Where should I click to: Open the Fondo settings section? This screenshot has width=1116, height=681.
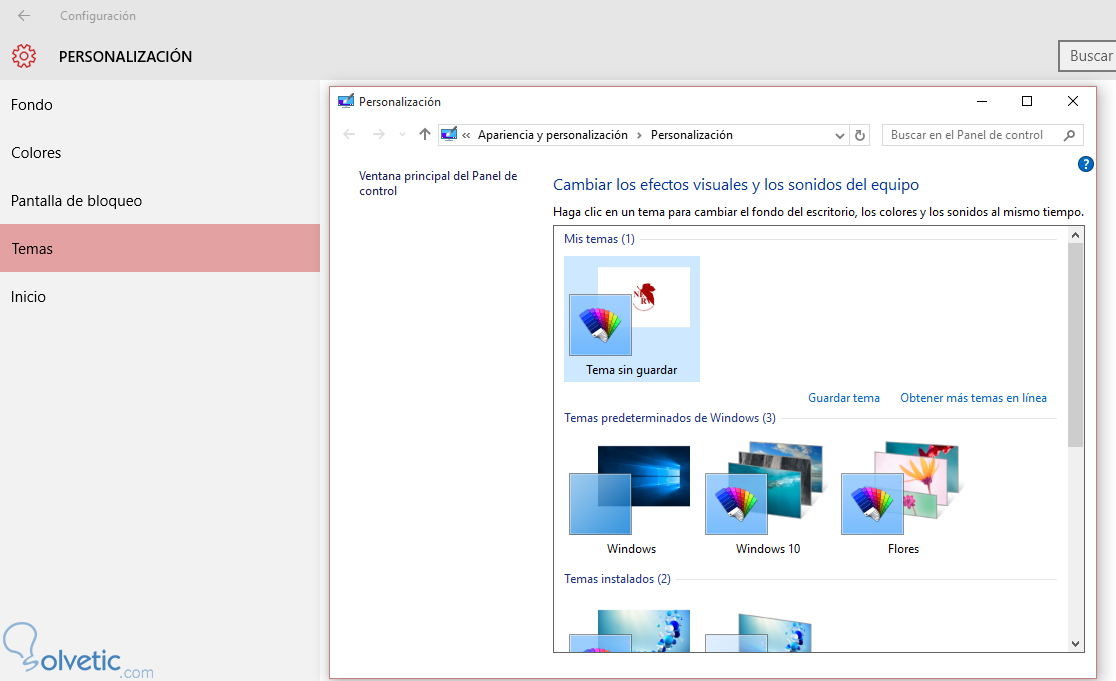pyautogui.click(x=159, y=105)
